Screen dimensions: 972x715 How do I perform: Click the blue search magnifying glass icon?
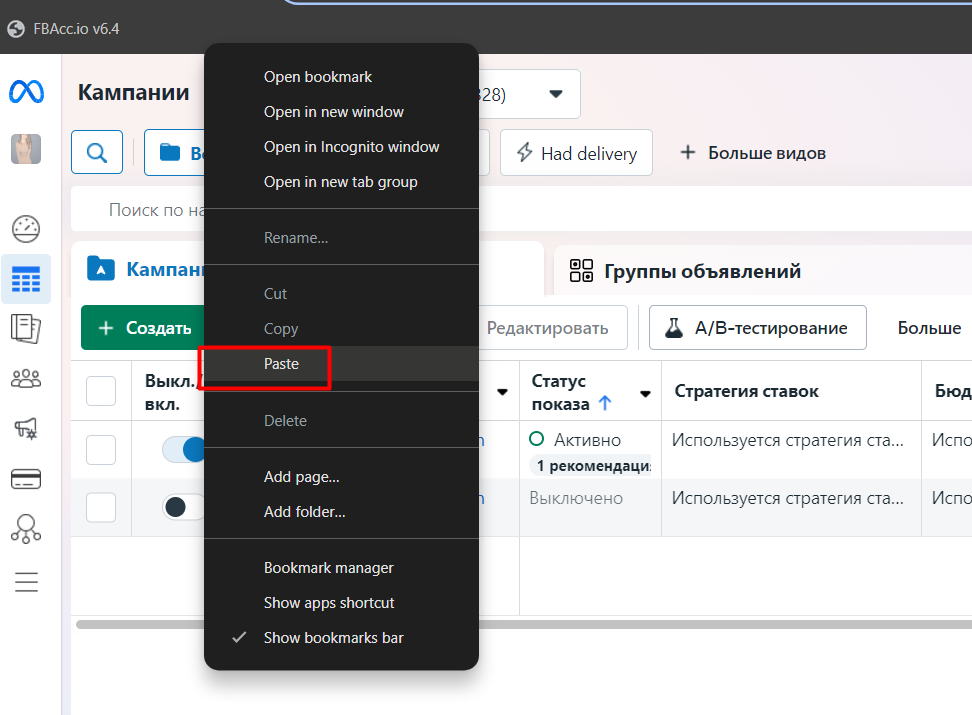(96, 152)
